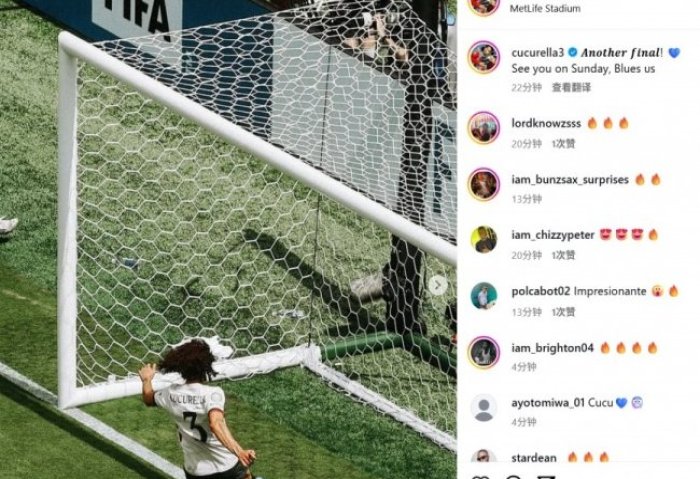Go to the next photo in the carousel

tap(438, 286)
